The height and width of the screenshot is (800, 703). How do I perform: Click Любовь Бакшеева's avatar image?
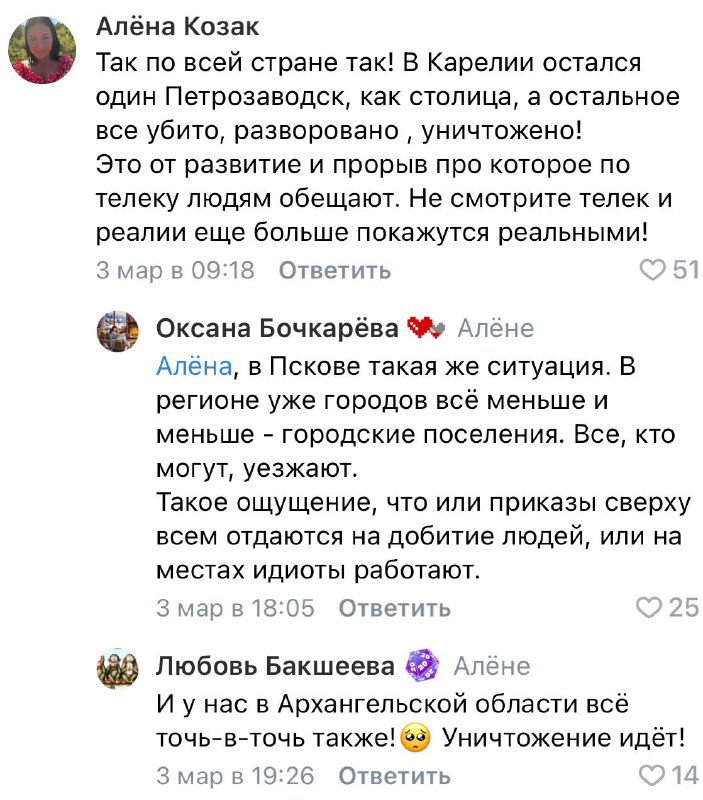pos(117,667)
